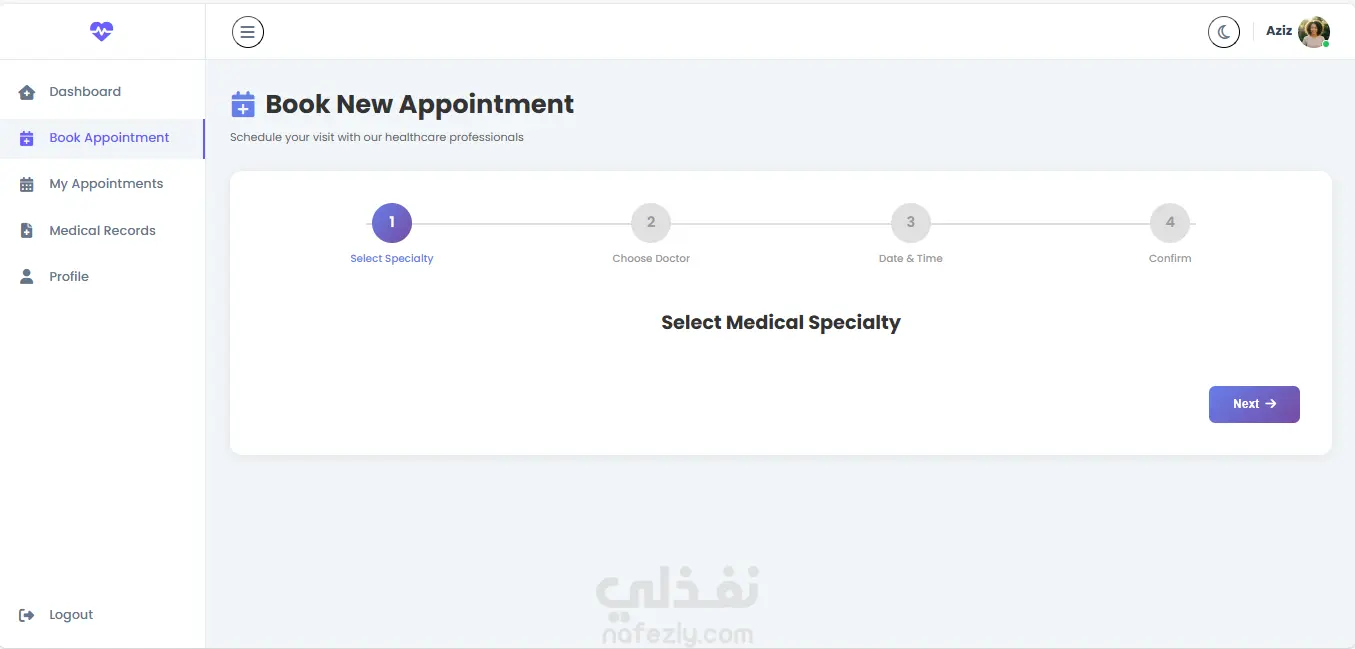This screenshot has width=1355, height=649.
Task: Go to My Appointments page
Action: pyautogui.click(x=106, y=184)
